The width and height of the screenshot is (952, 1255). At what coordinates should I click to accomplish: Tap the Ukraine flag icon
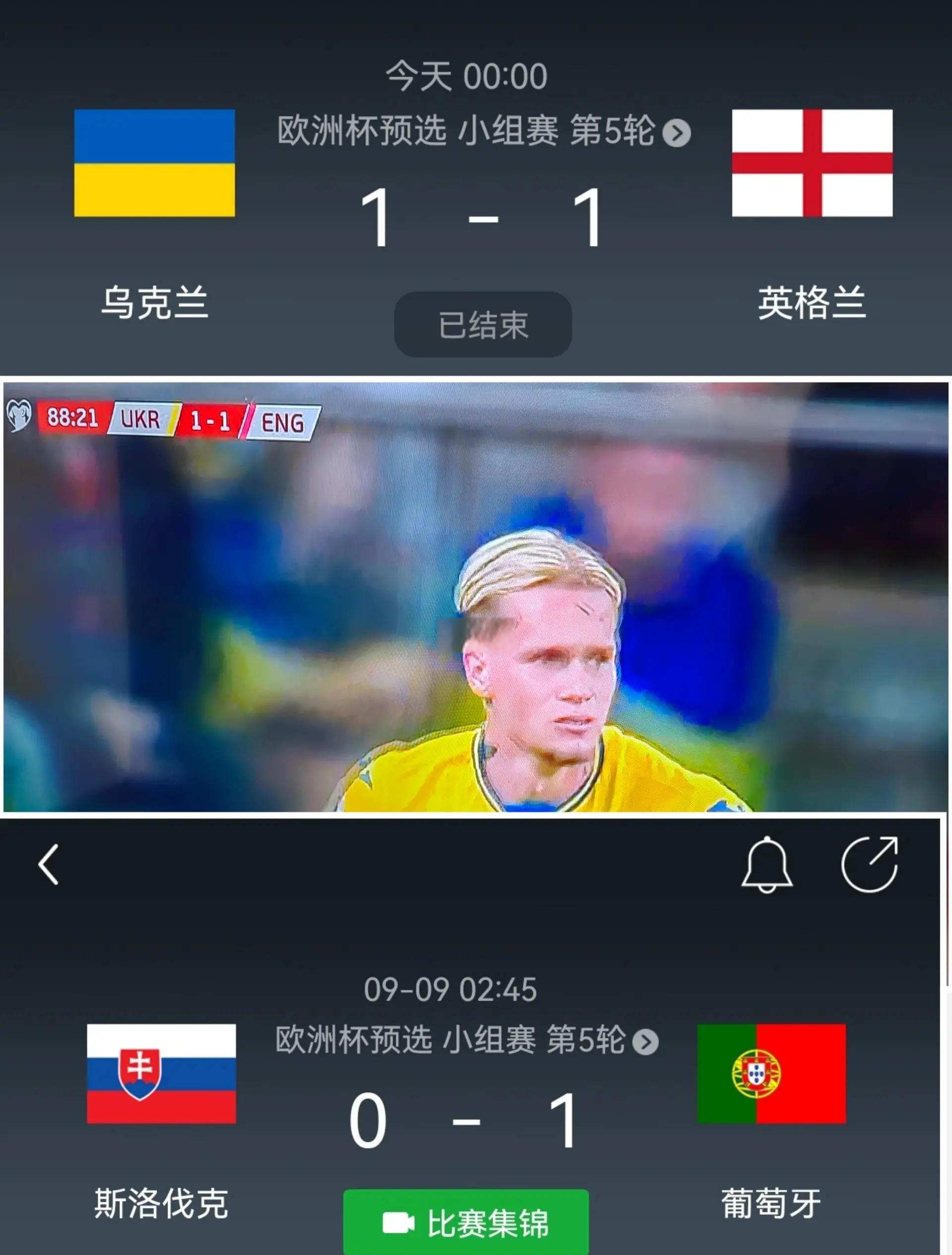point(154,163)
